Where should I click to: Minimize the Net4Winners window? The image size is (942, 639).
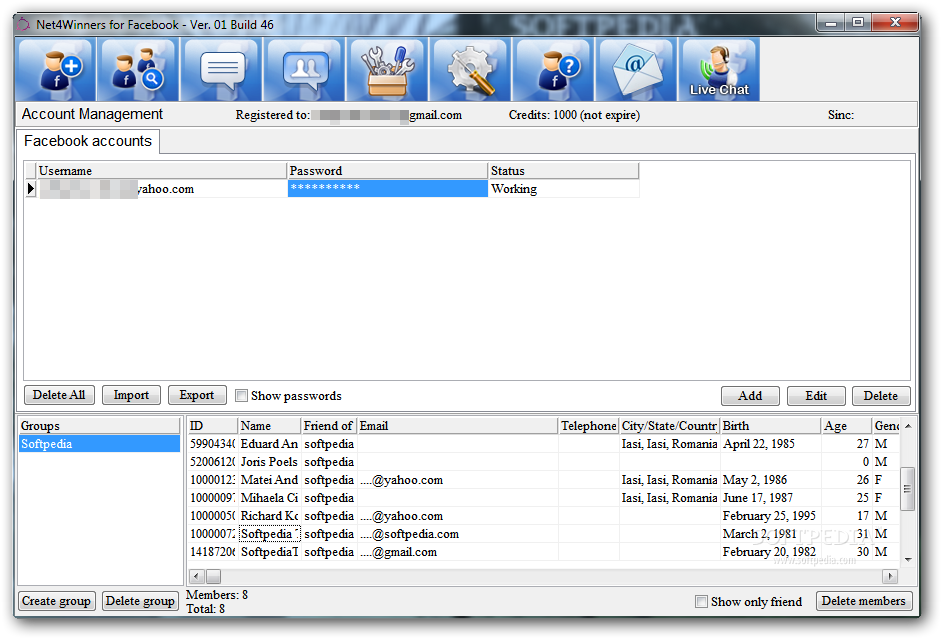pyautogui.click(x=831, y=23)
